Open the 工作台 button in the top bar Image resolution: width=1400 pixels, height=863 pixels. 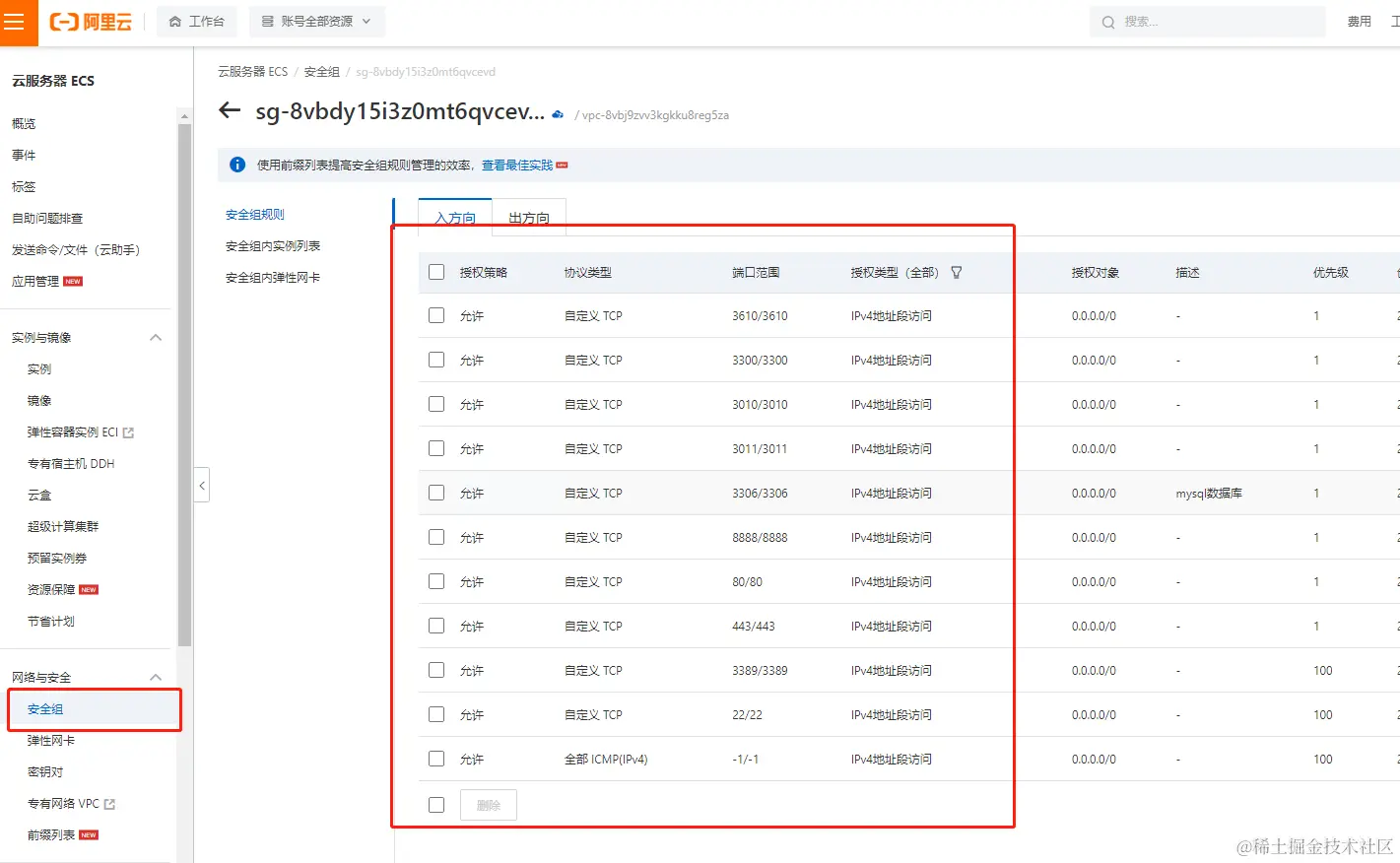(197, 22)
